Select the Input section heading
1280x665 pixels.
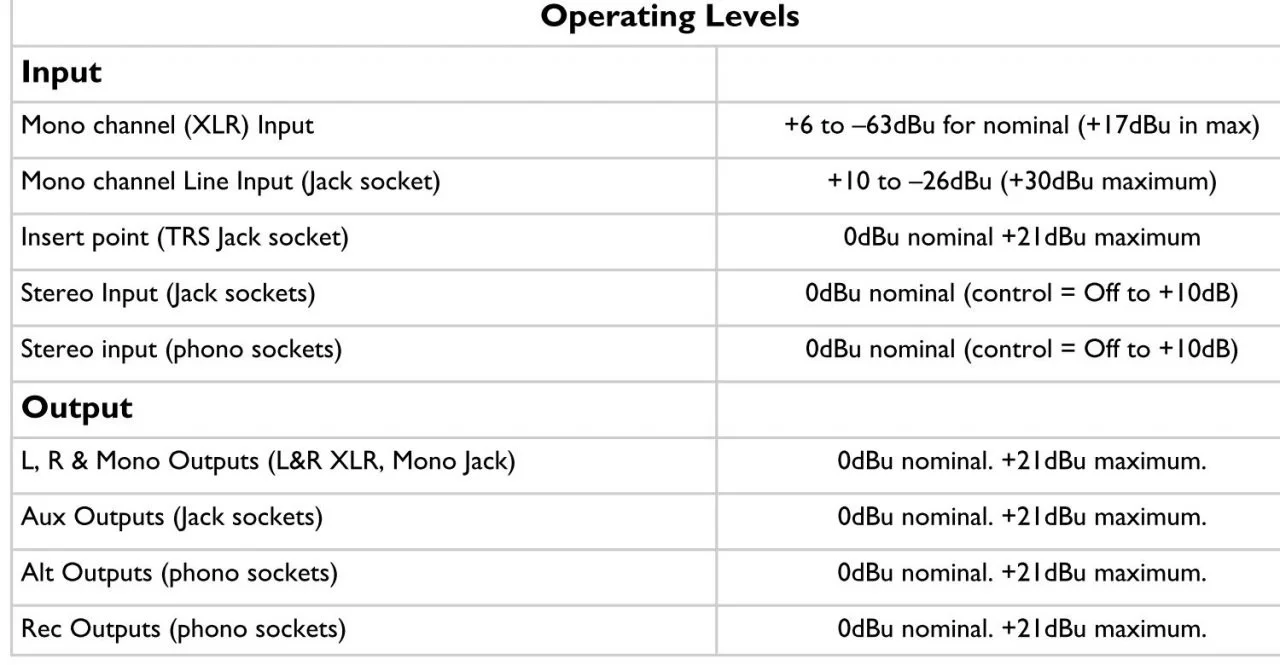[61, 73]
